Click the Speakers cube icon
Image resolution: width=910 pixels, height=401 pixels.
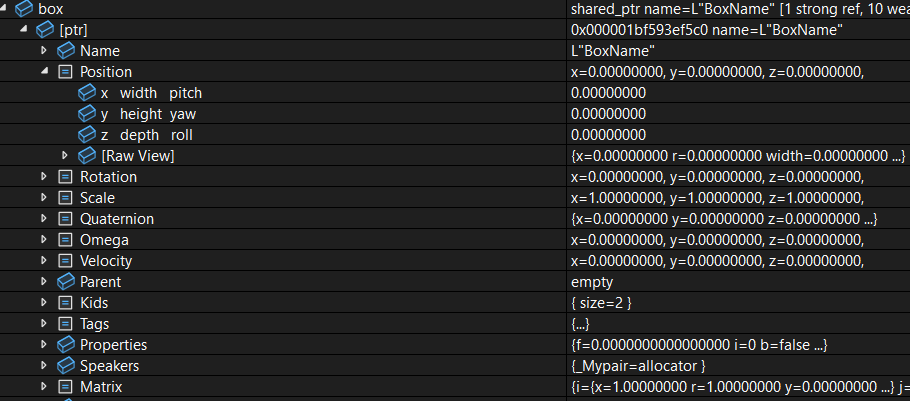(66, 366)
